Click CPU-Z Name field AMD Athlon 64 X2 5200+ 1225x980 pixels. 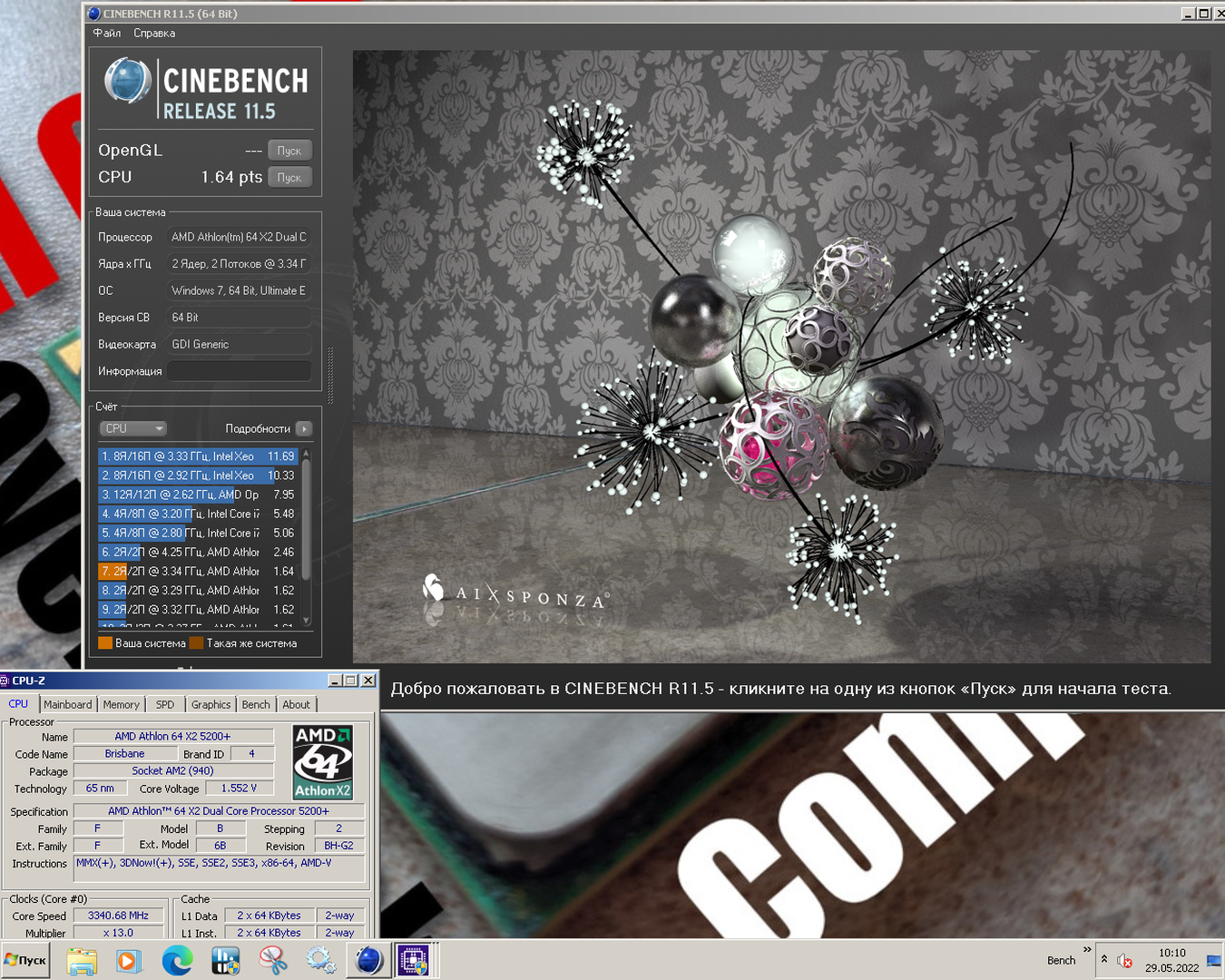(x=173, y=736)
